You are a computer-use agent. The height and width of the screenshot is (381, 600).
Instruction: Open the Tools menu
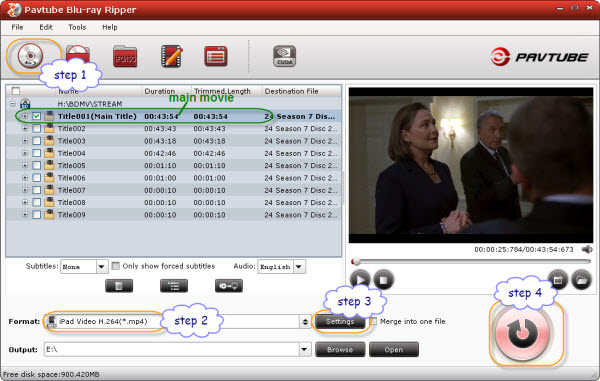[77, 27]
